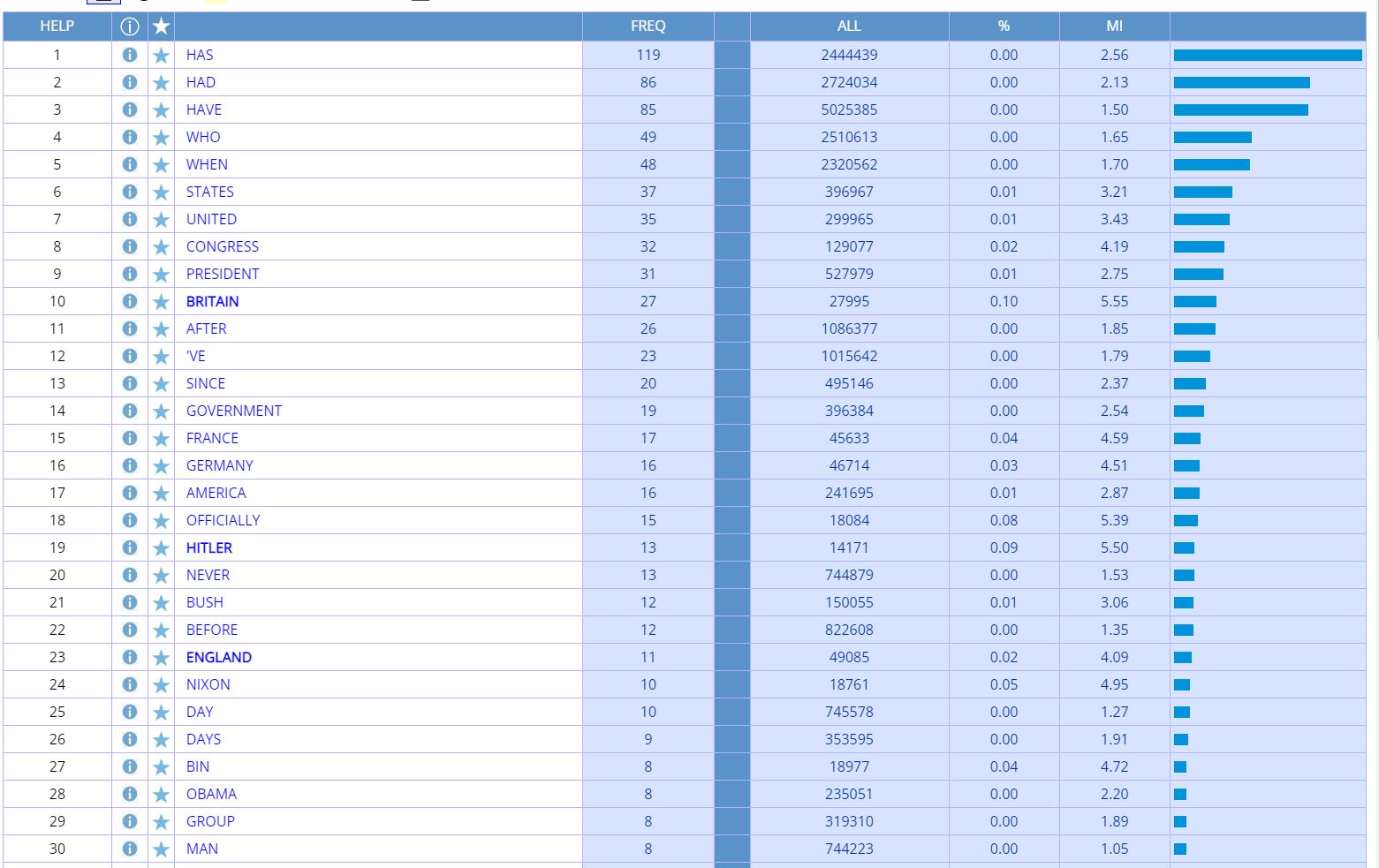
Task: Click the info icon in the NIXON row
Action: pos(130,684)
